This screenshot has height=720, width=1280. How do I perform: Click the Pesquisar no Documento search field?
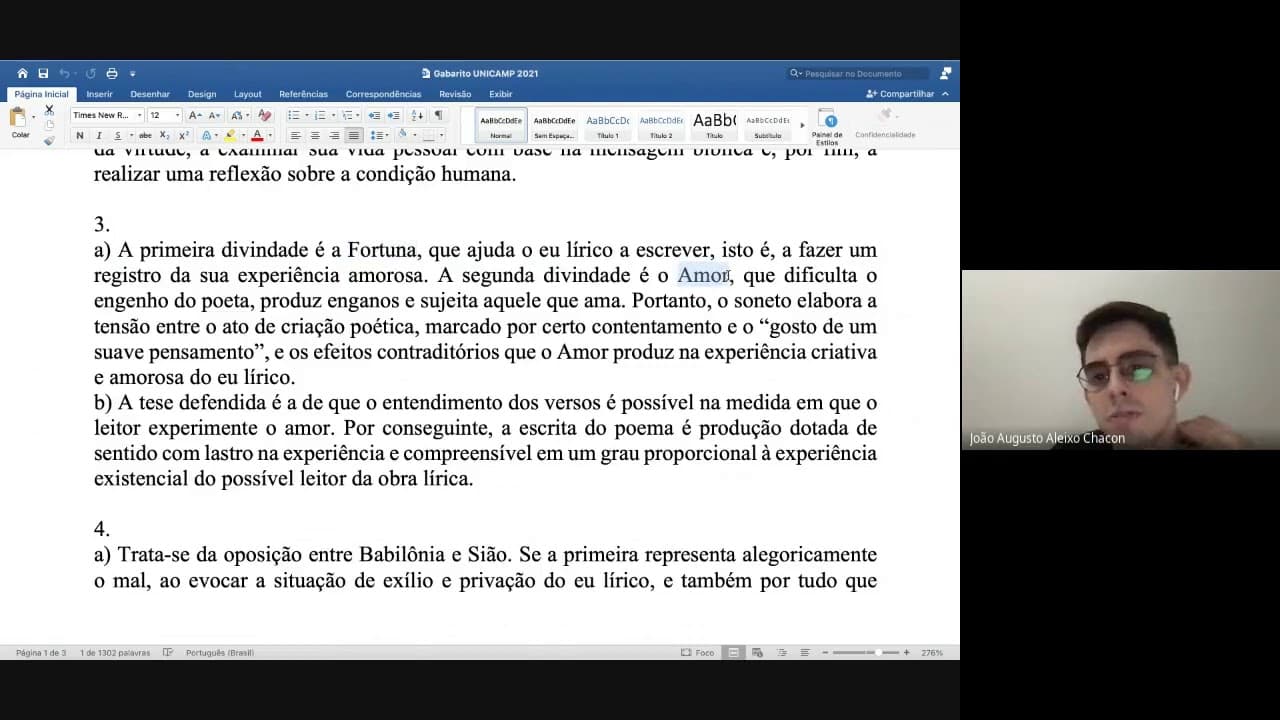(858, 73)
